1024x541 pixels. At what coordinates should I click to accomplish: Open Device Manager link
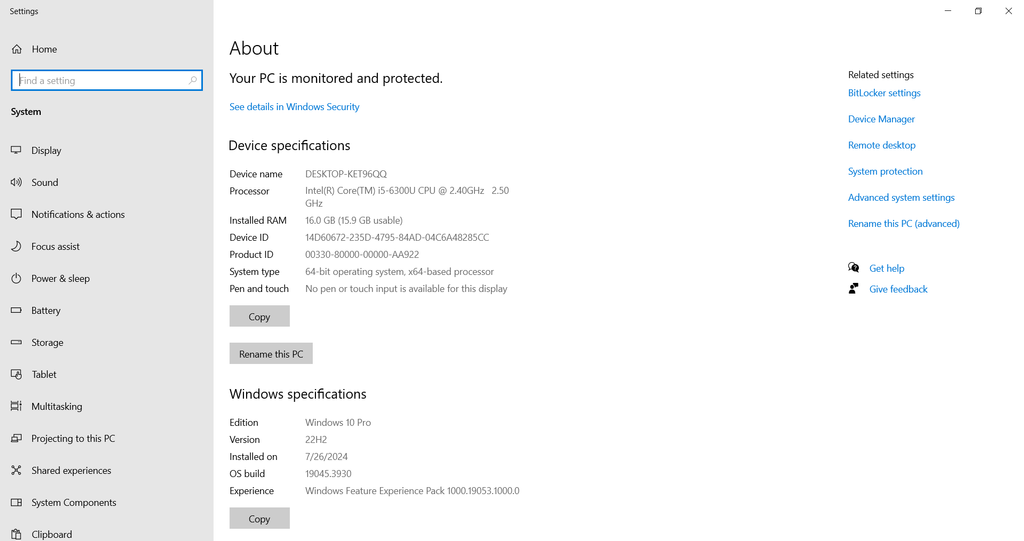(881, 119)
